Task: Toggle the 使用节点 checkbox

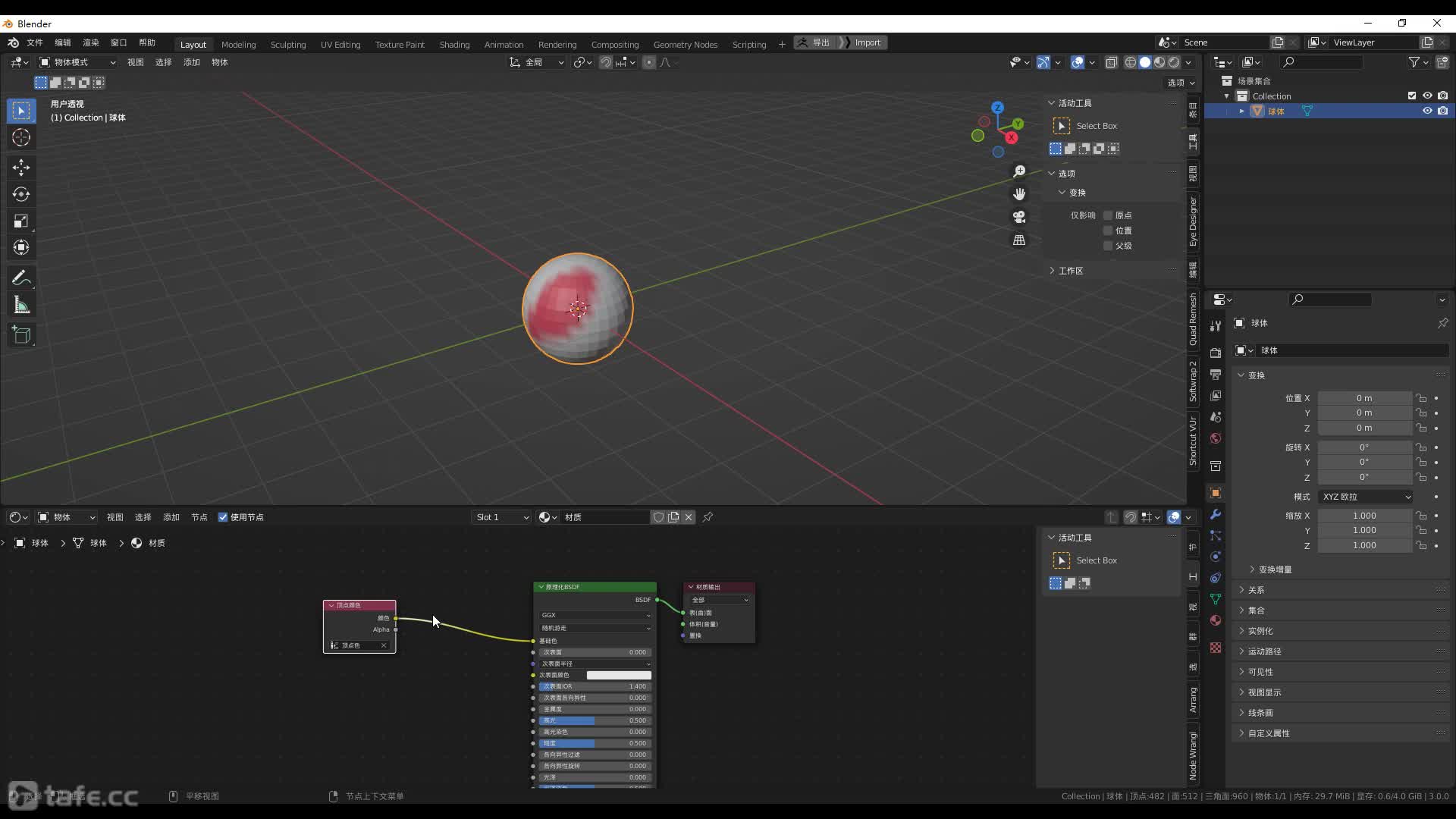Action: click(223, 517)
